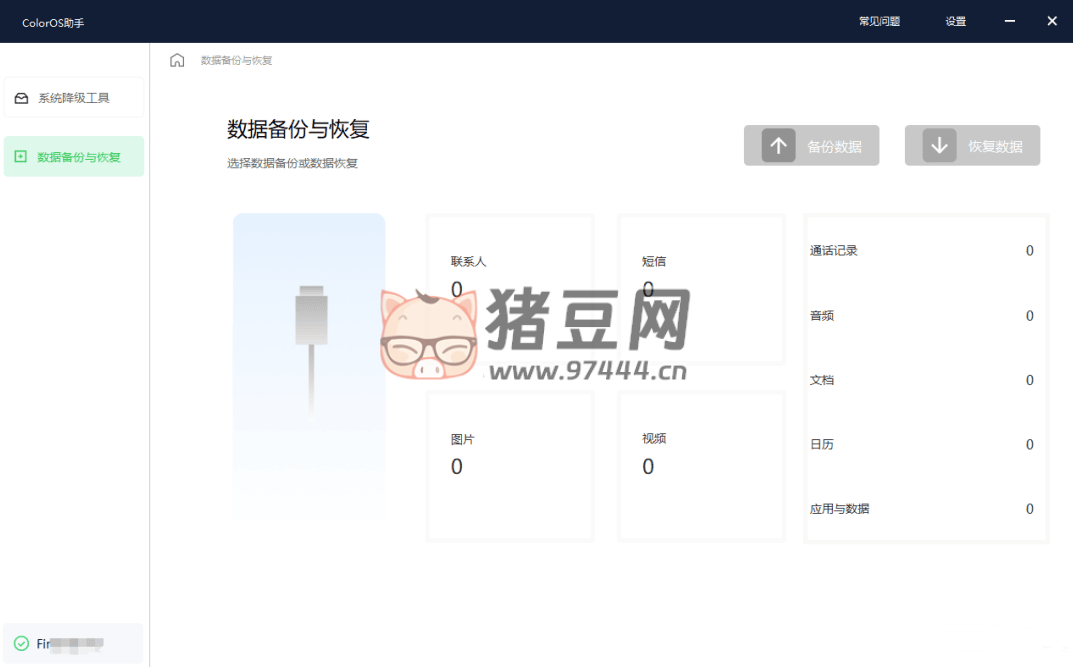
Task: Select the 视频 data card
Action: (x=701, y=466)
